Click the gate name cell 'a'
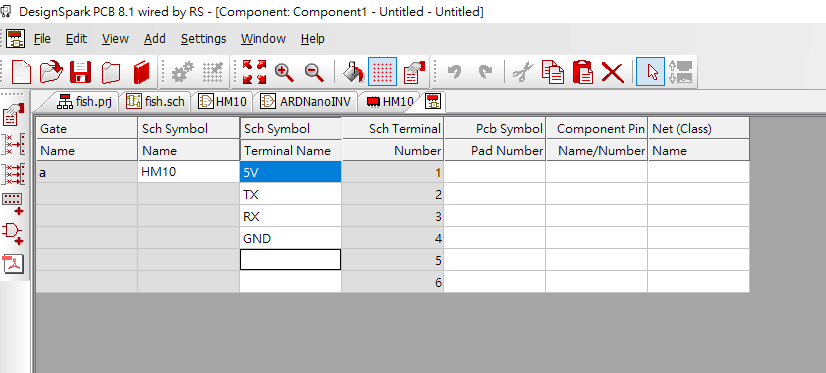The height and width of the screenshot is (373, 826). point(86,172)
